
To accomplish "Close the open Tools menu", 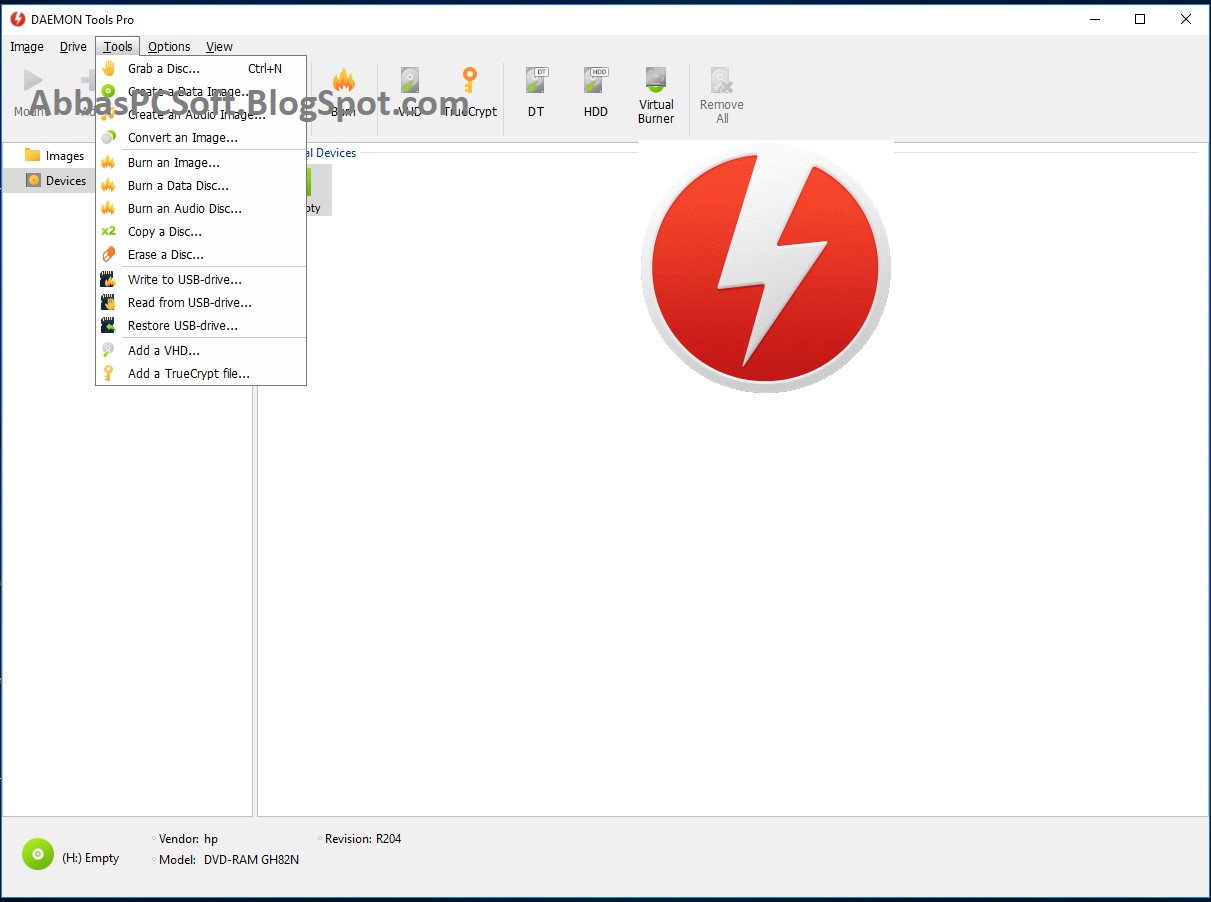I will 118,46.
